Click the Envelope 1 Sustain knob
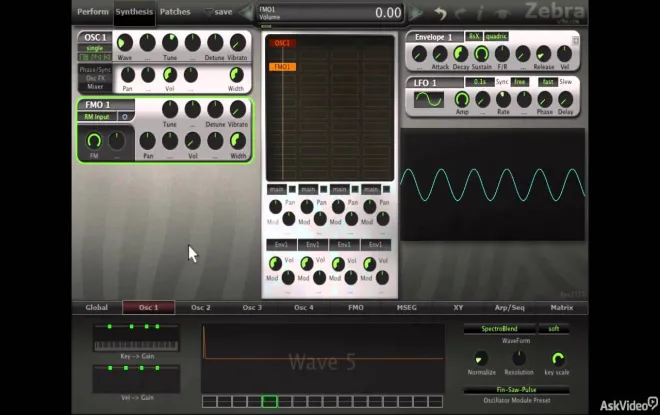 pos(481,54)
